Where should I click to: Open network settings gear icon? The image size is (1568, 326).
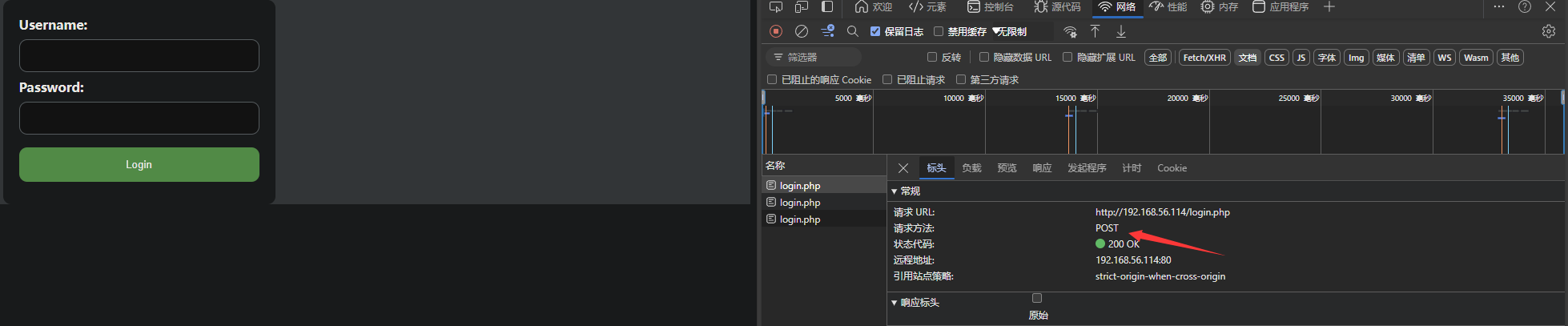click(1548, 31)
